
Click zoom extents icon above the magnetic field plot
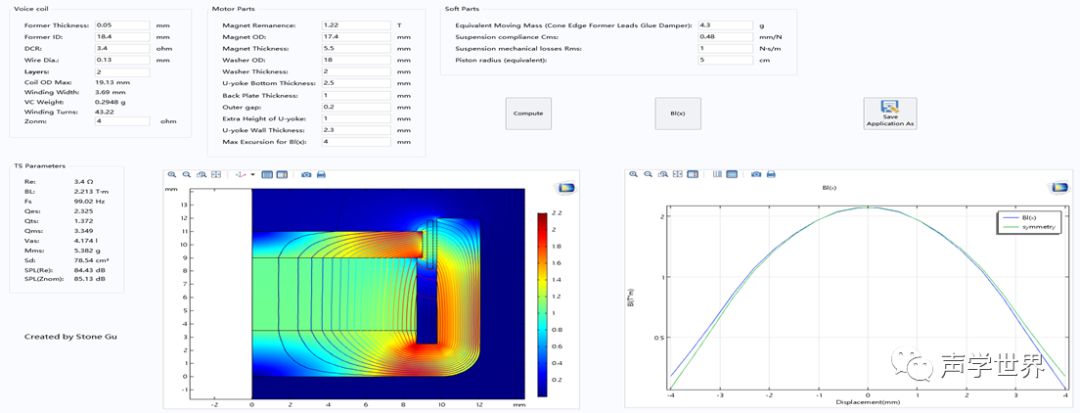pyautogui.click(x=215, y=174)
